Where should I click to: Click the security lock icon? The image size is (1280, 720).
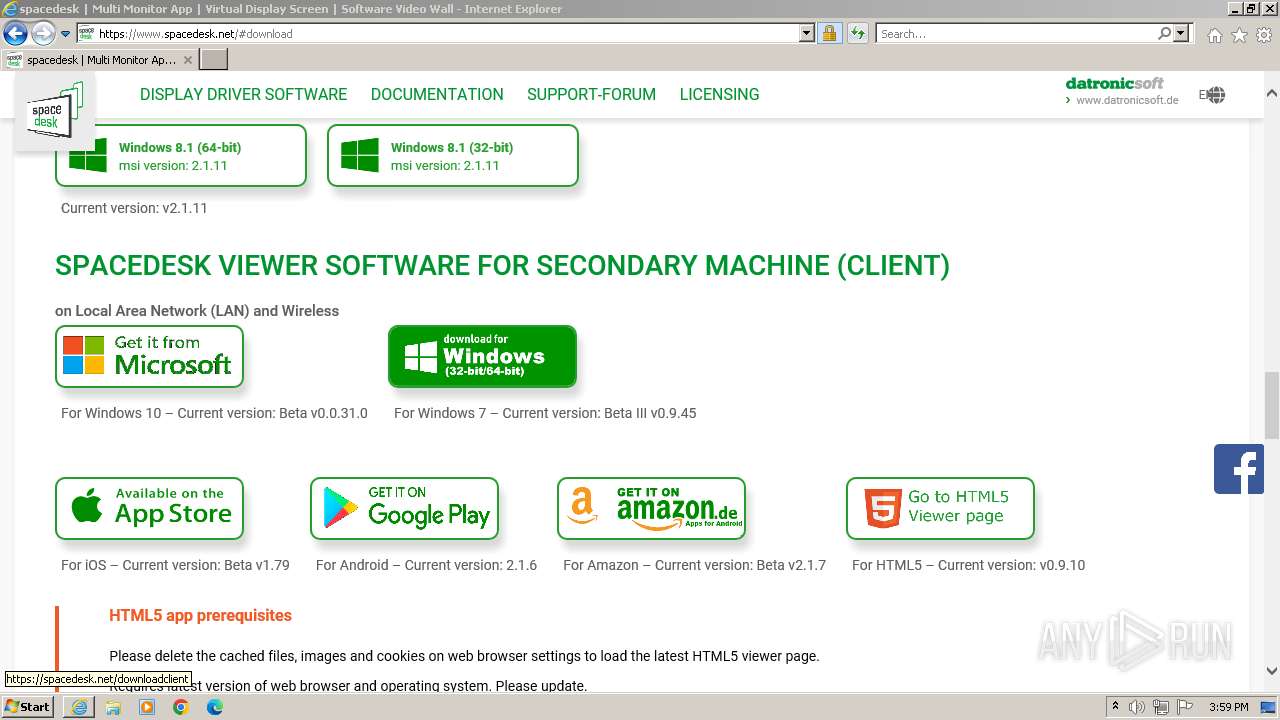tap(829, 33)
